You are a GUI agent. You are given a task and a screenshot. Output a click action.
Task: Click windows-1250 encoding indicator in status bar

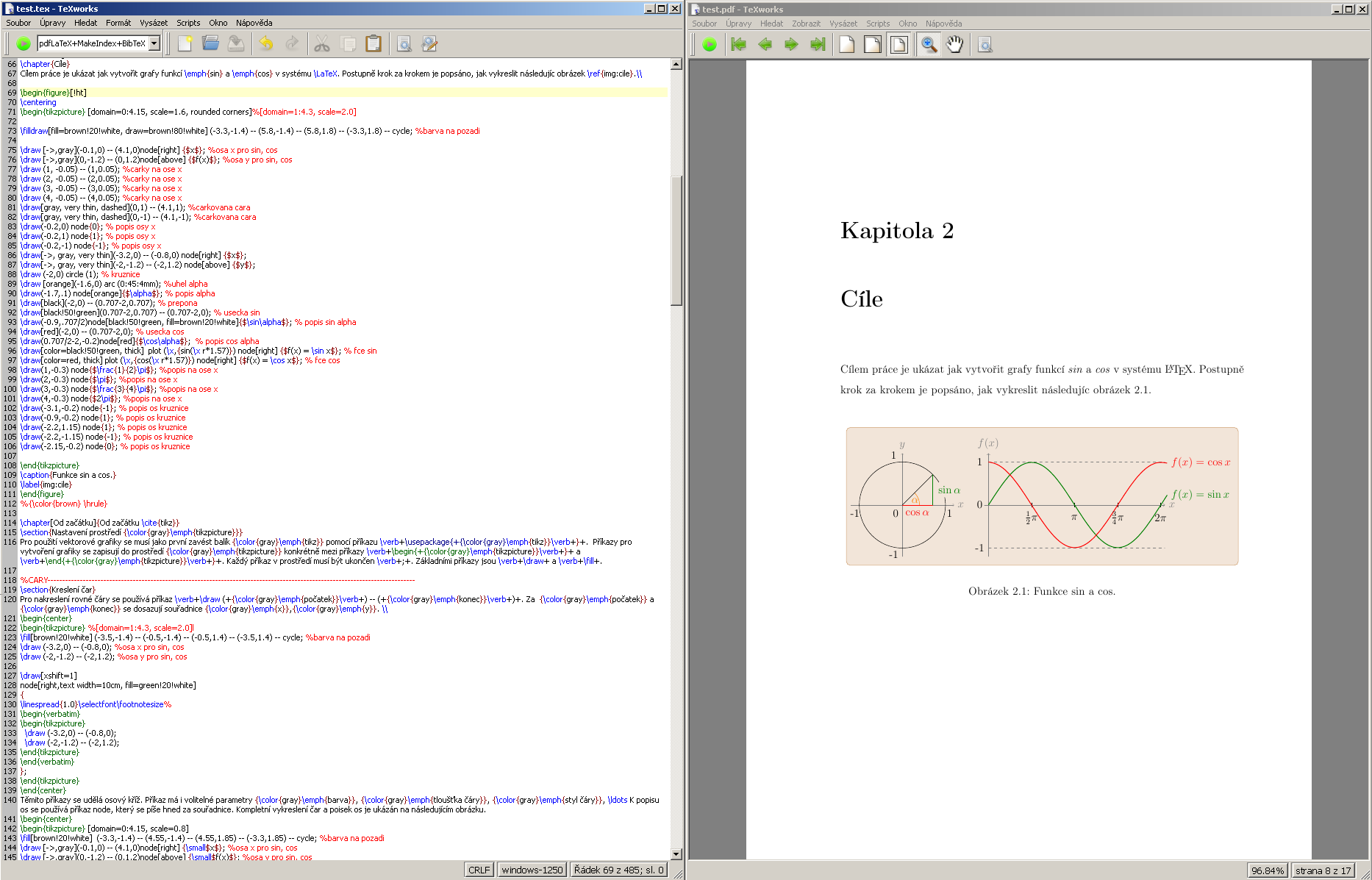(x=532, y=870)
